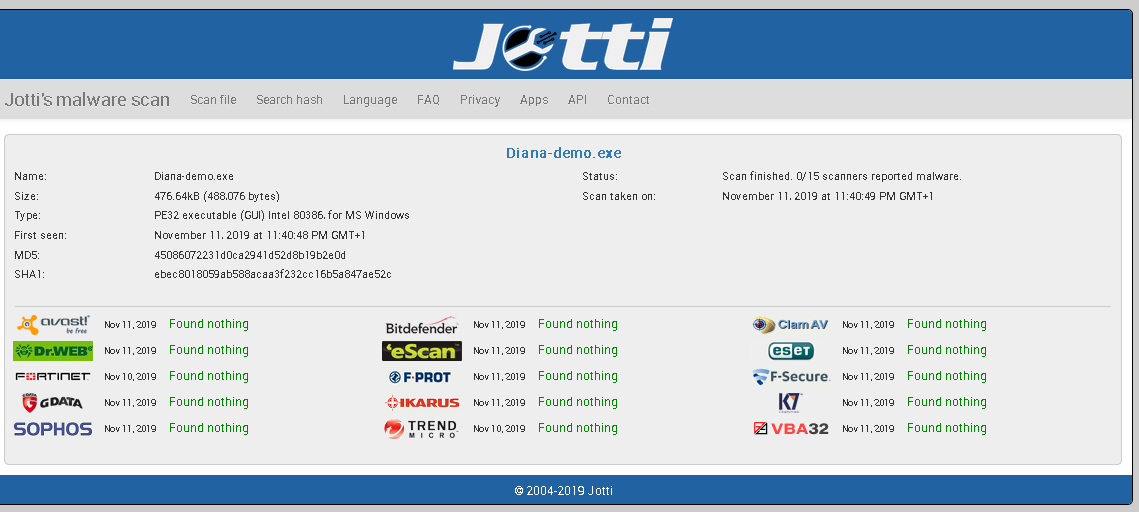Image resolution: width=1139 pixels, height=512 pixels.
Task: Click ClamAV's Found nothing result
Action: (947, 324)
